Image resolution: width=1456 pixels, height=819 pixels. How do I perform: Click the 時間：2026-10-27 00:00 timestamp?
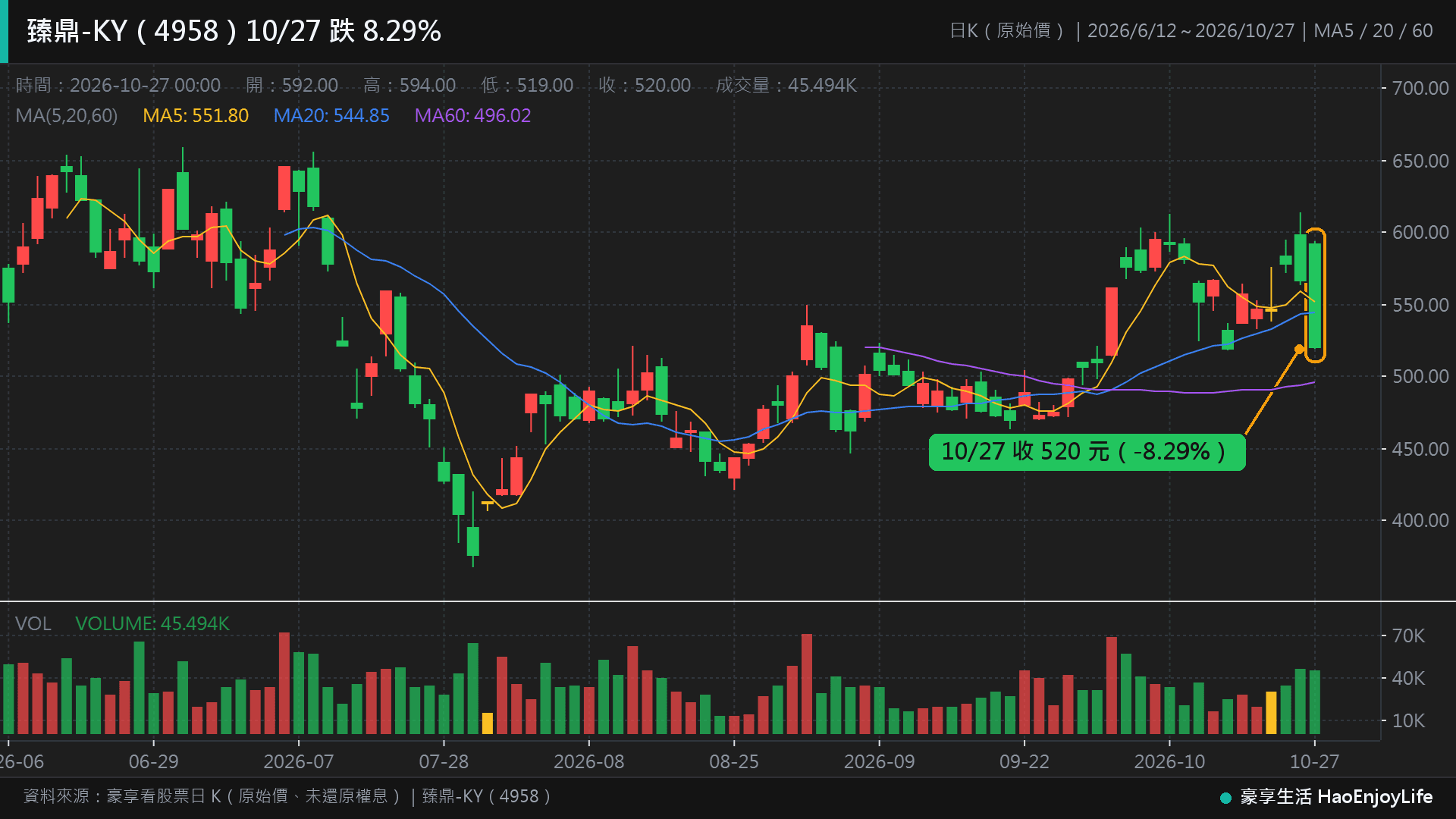118,85
